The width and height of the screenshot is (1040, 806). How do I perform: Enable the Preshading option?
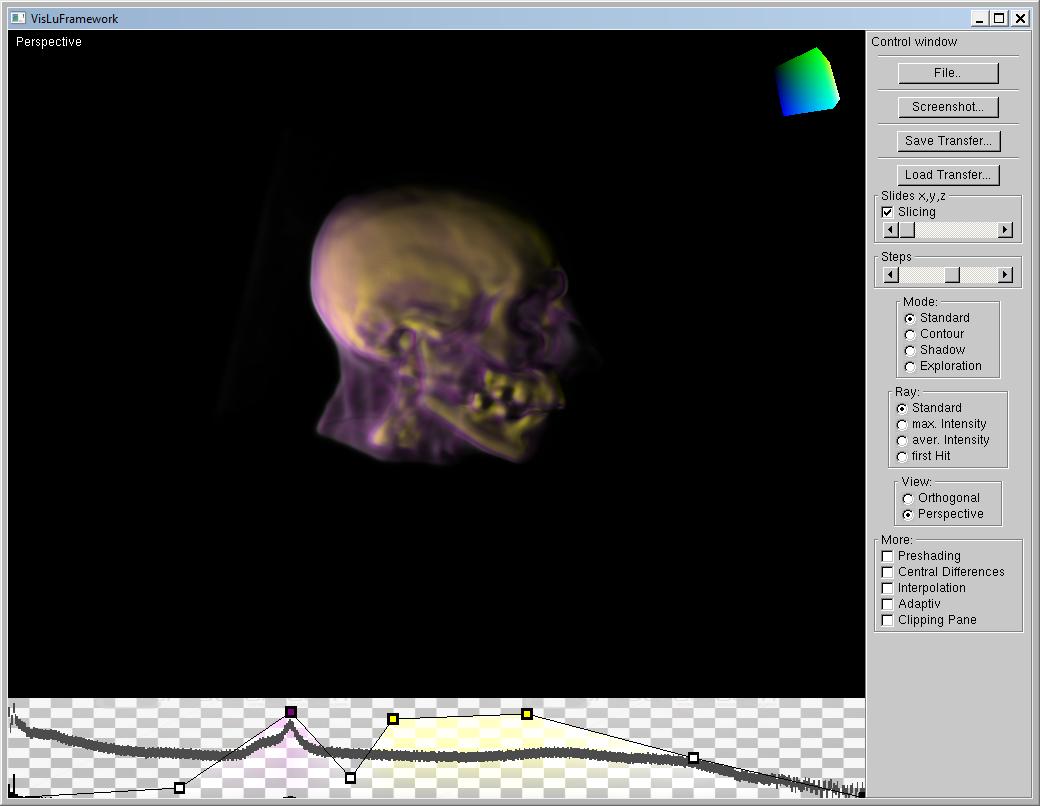[887, 556]
